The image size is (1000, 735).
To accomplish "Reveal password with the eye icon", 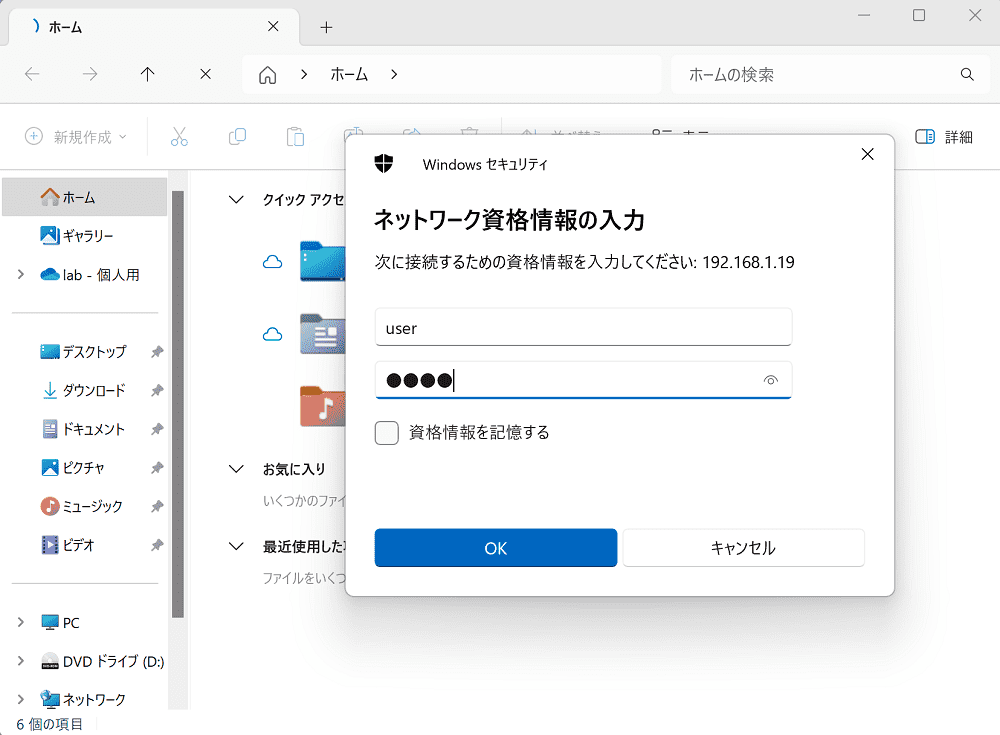I will pyautogui.click(x=770, y=380).
